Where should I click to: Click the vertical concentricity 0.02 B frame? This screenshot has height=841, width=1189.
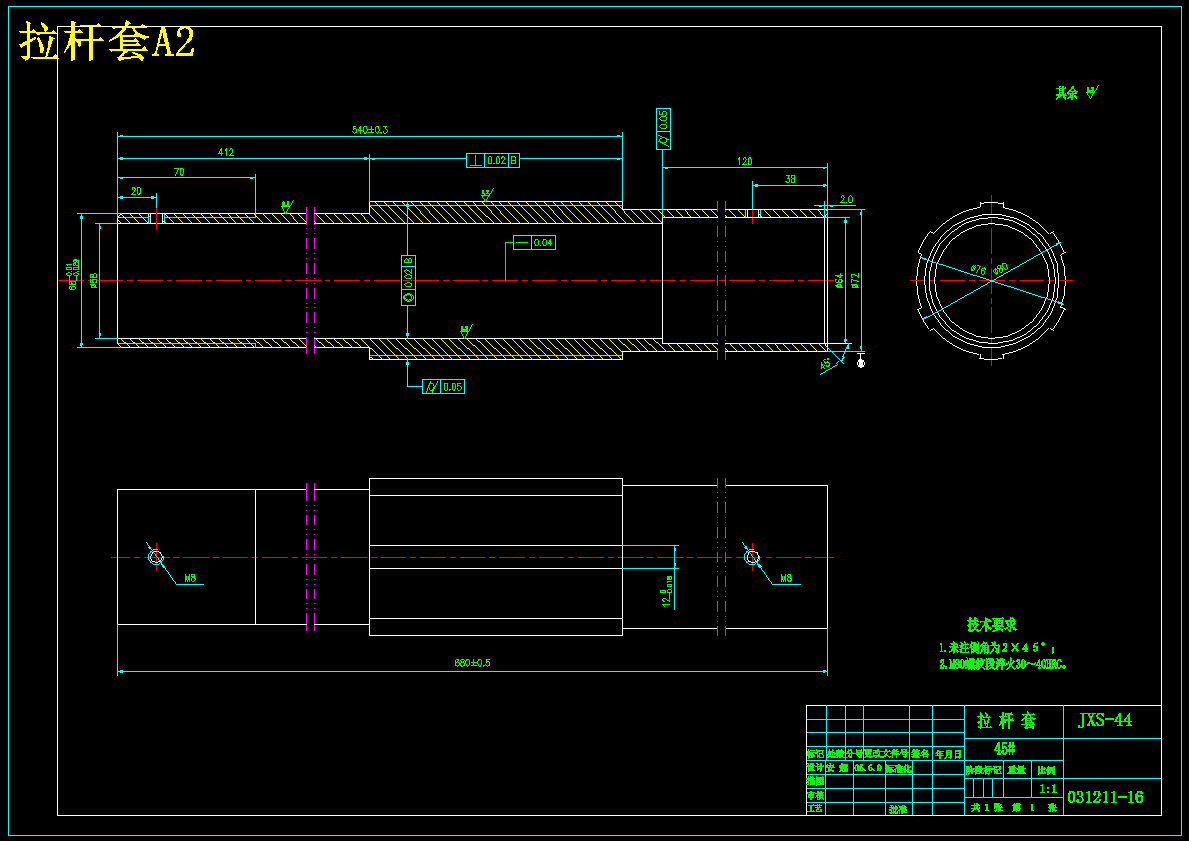point(408,281)
